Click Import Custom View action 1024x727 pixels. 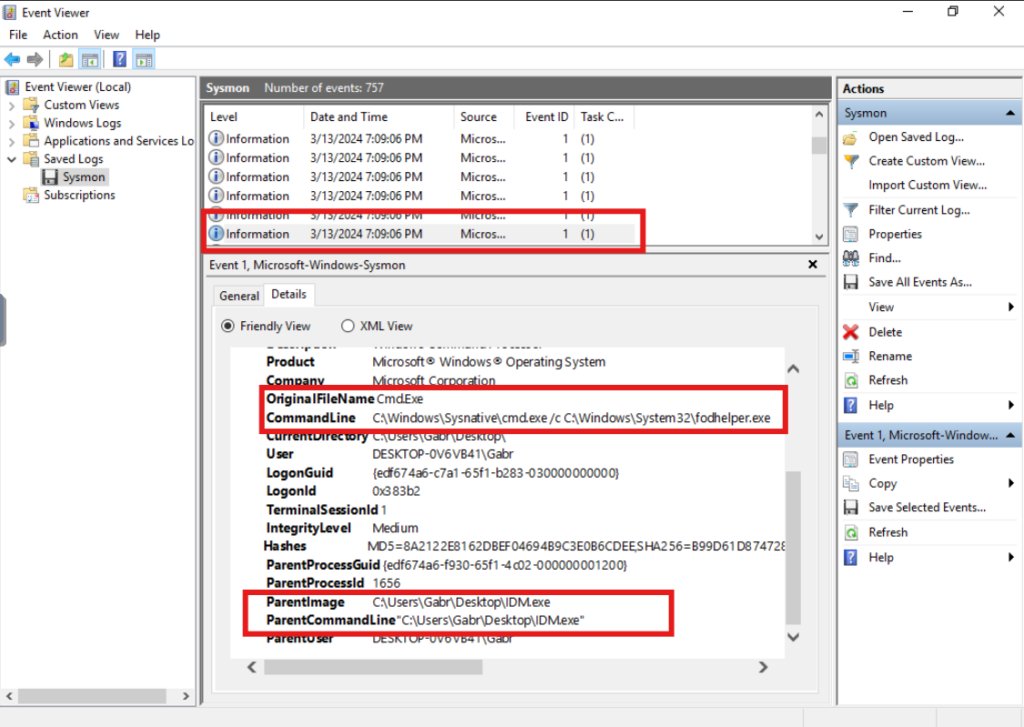tap(927, 186)
